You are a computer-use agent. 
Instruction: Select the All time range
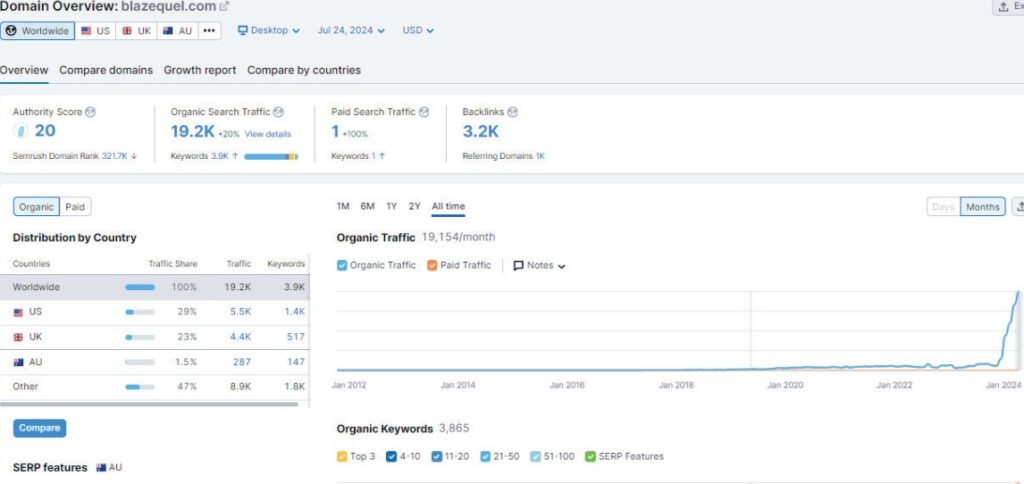click(x=449, y=206)
